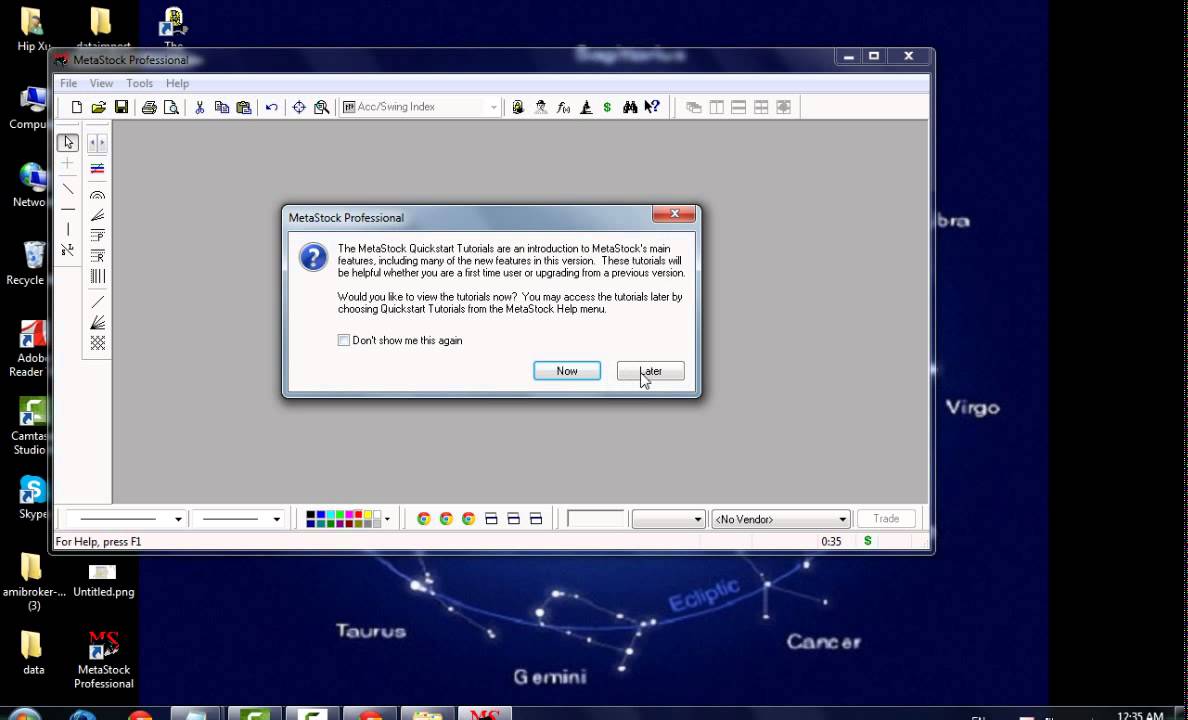Select the crosshatch Gann grid tool
This screenshot has height=720, width=1188.
coord(97,343)
